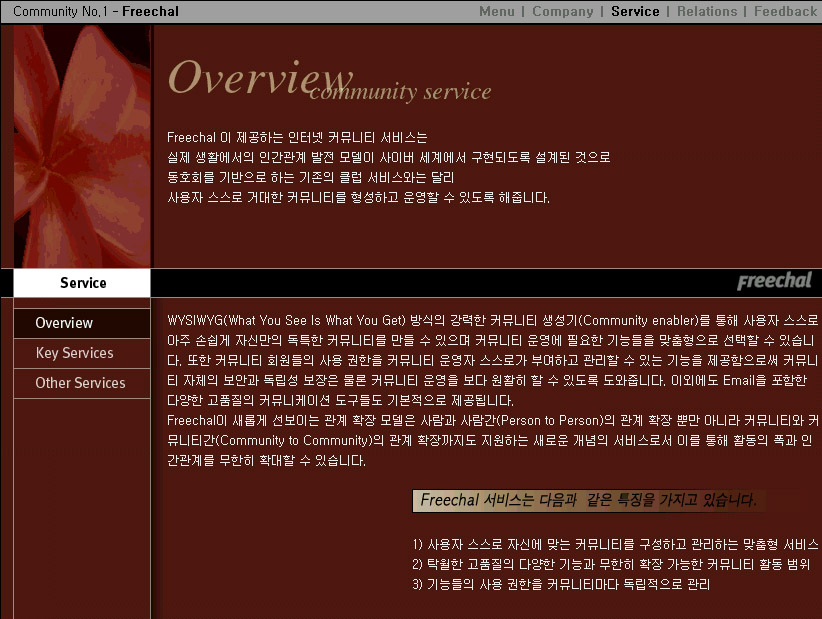Viewport: 822px width, 619px height.
Task: Click the line starting '실제 생활에서의 인간관계'
Action: click(x=388, y=158)
